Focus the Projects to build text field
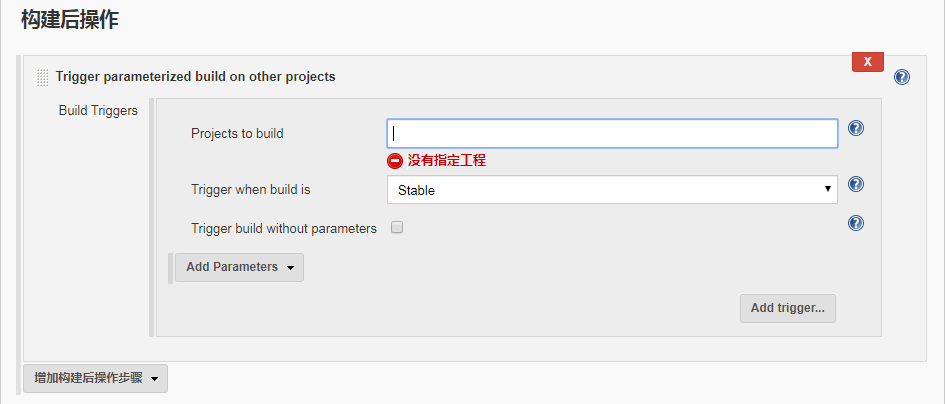The height and width of the screenshot is (404, 947). pos(612,133)
